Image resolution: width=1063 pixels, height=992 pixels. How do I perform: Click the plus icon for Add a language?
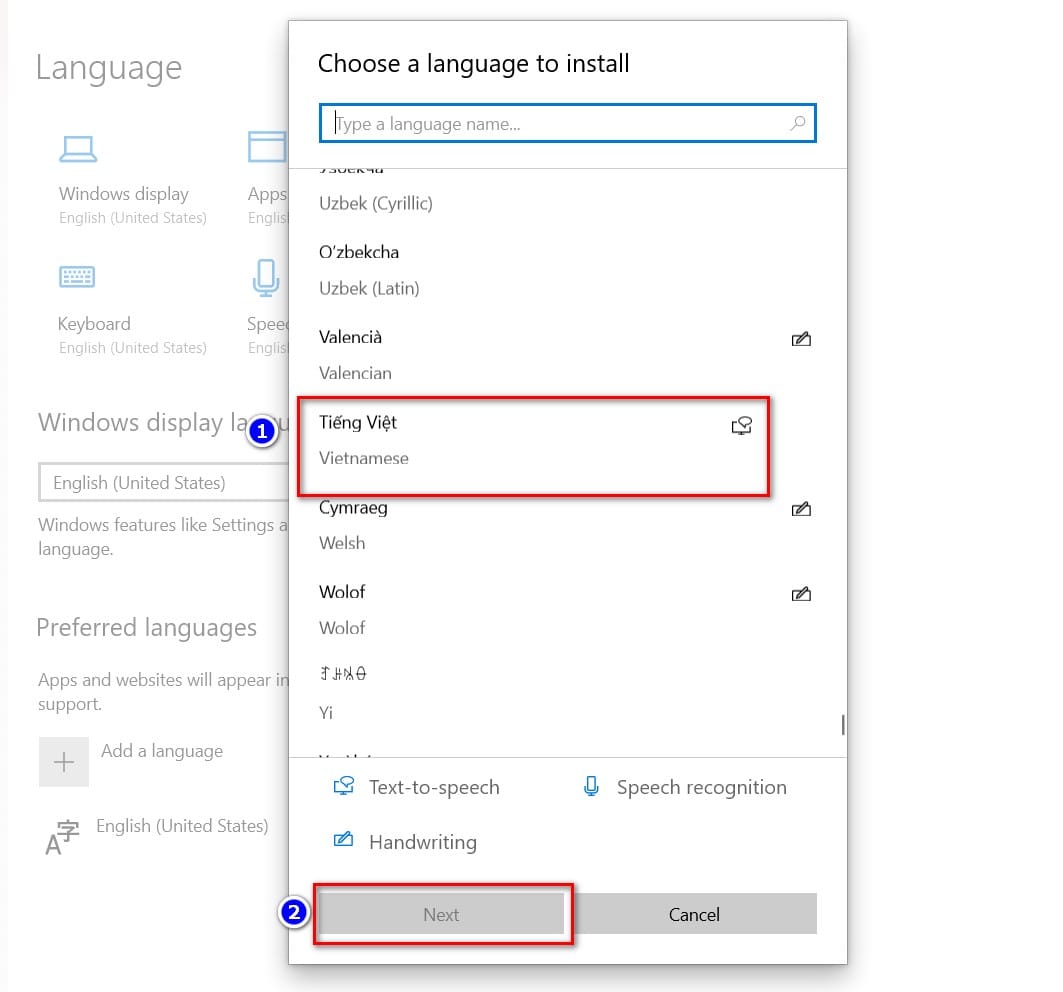coord(64,762)
